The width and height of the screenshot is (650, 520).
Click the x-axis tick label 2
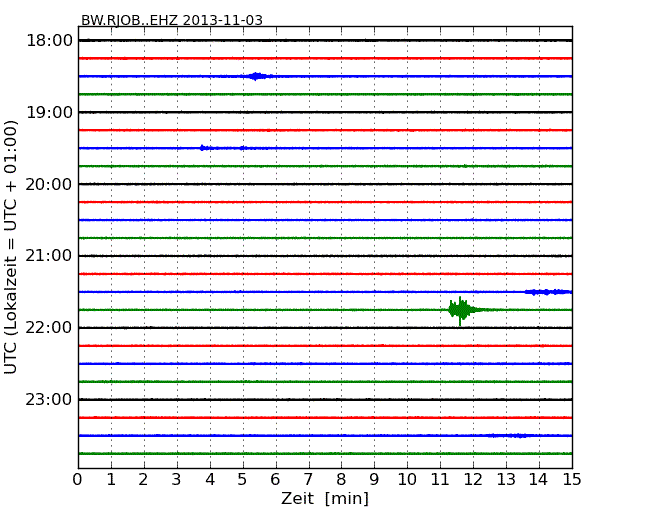click(143, 480)
